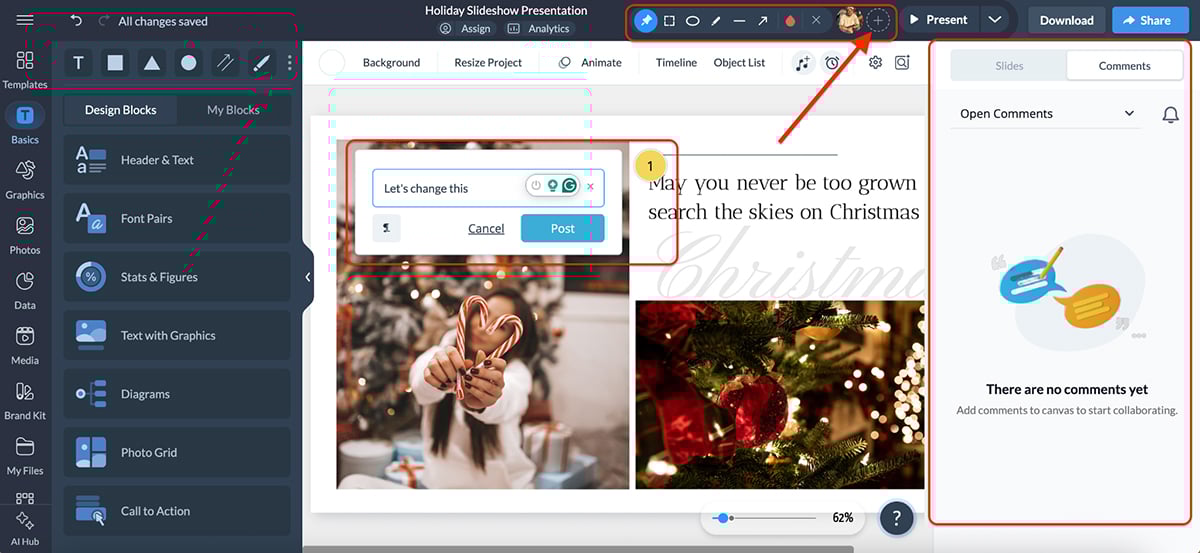Open more shape options menu
Viewport: 1200px width, 553px height.
coord(290,63)
